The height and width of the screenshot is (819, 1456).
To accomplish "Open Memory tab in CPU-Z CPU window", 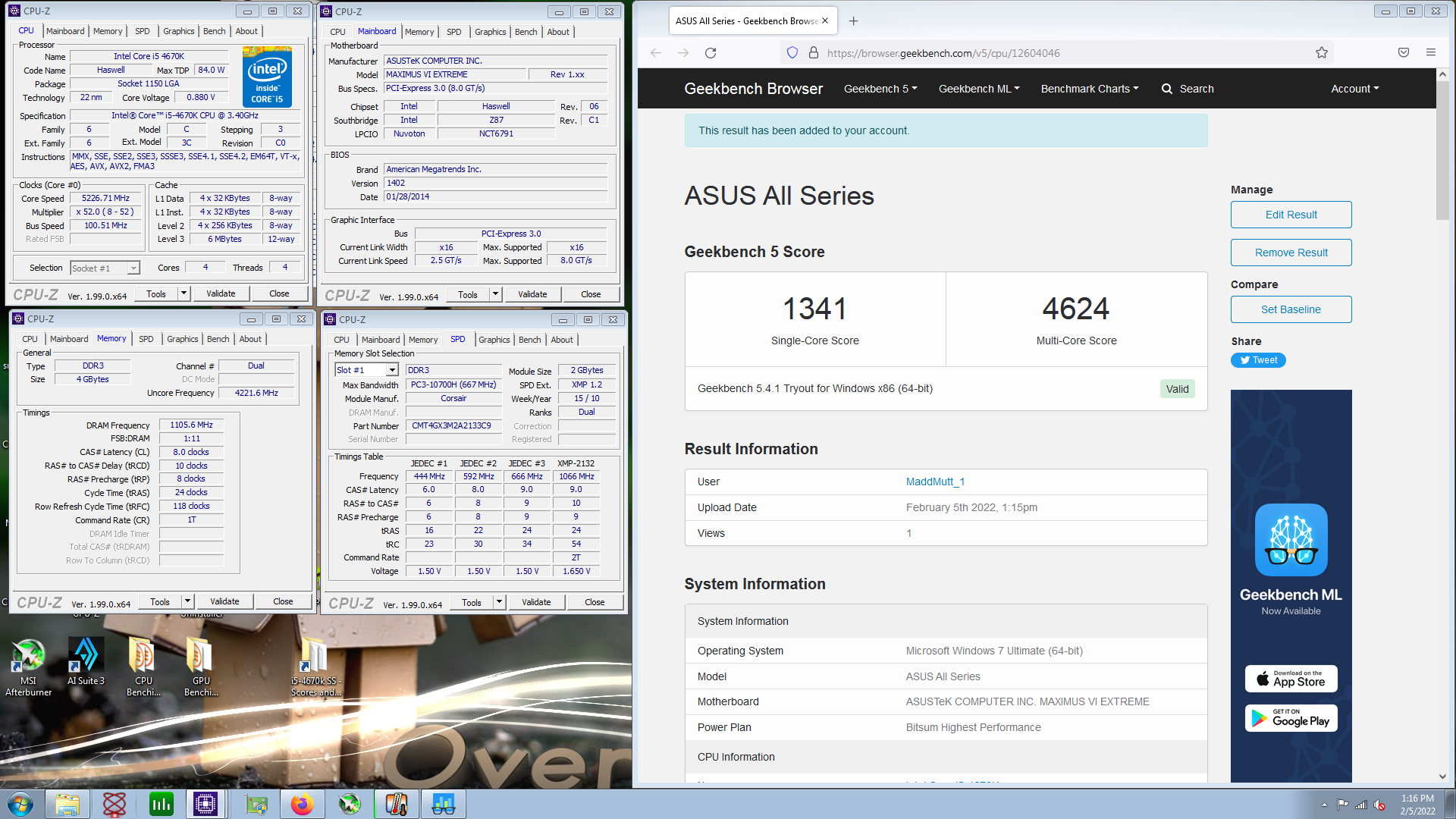I will (x=107, y=31).
